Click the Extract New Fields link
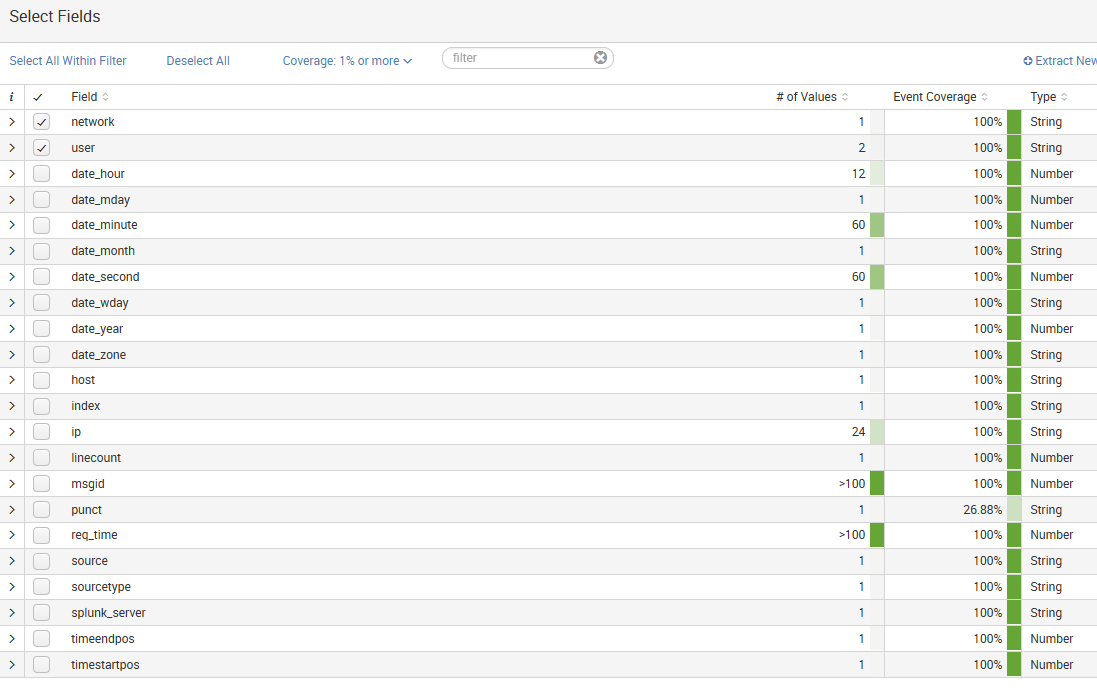Image resolution: width=1097 pixels, height=691 pixels. coord(1059,61)
